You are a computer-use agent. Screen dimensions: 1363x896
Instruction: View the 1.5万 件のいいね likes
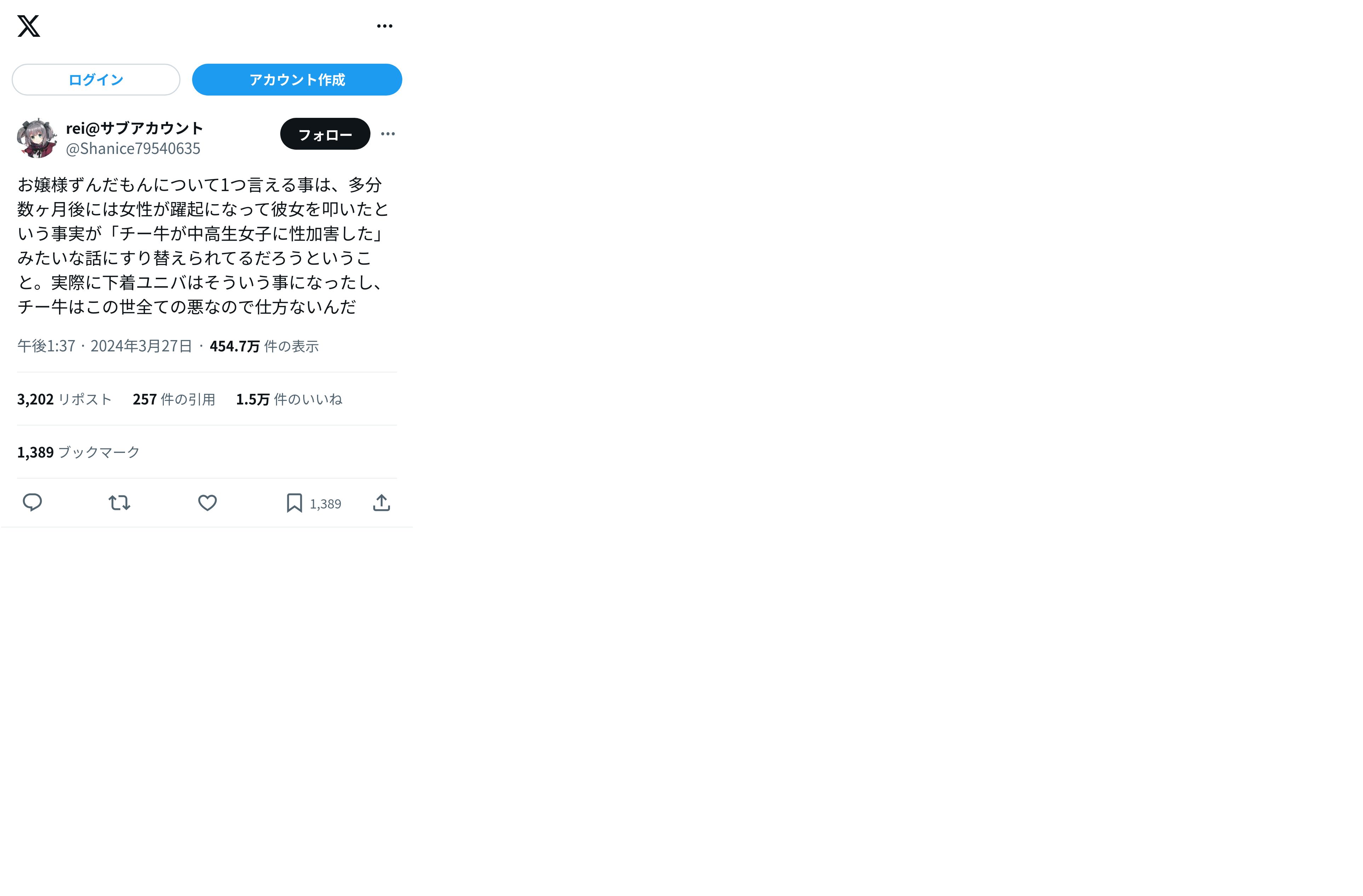pos(289,399)
